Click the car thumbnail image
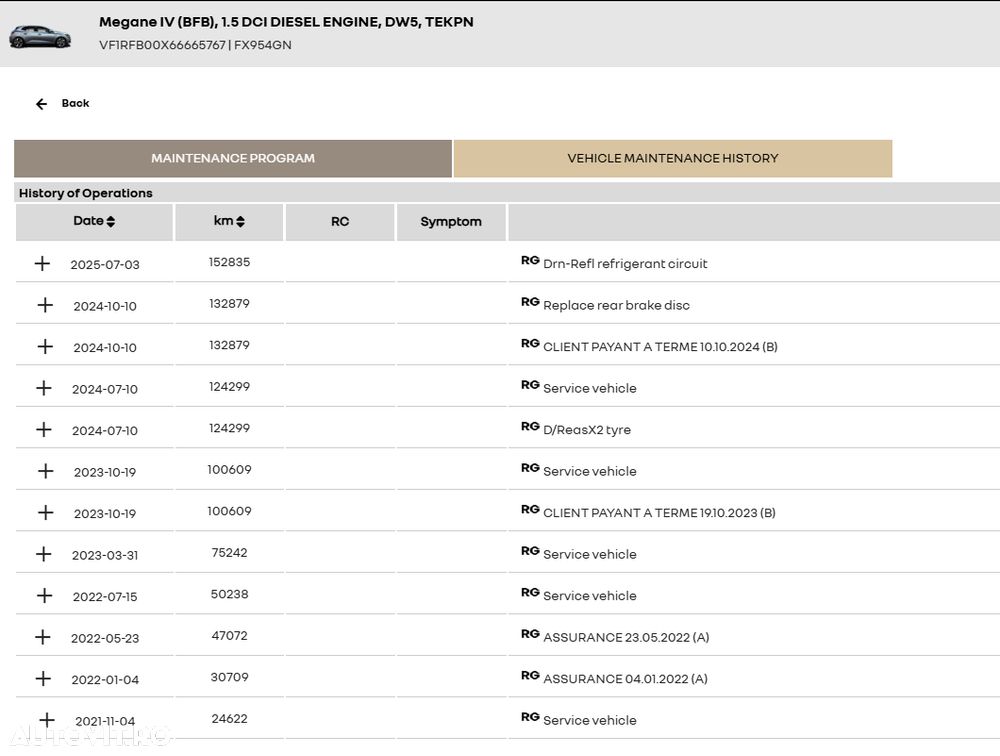Viewport: 1000px width, 756px height. point(40,37)
